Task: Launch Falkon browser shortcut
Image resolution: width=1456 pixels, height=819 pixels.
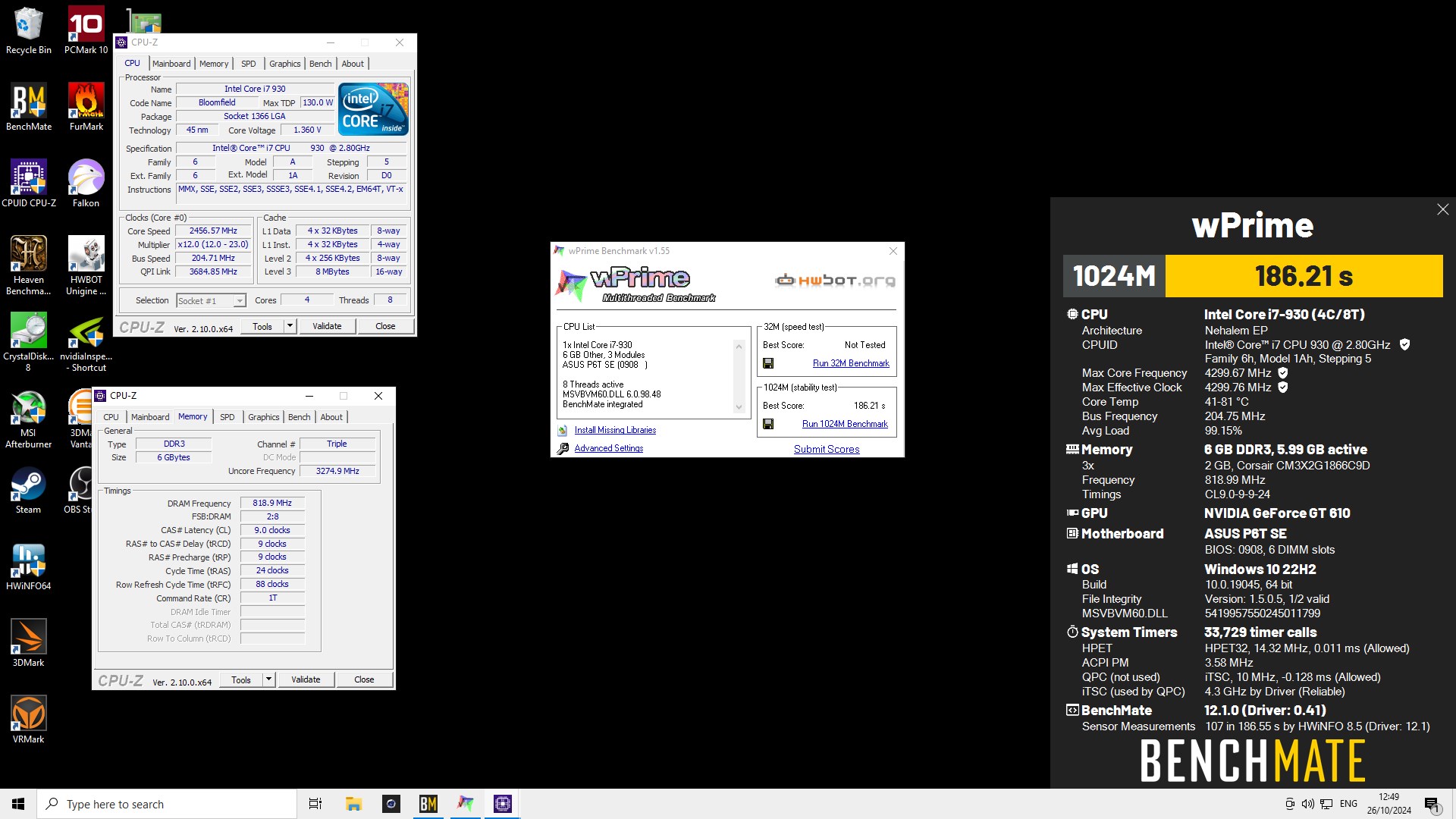Action: point(86,184)
